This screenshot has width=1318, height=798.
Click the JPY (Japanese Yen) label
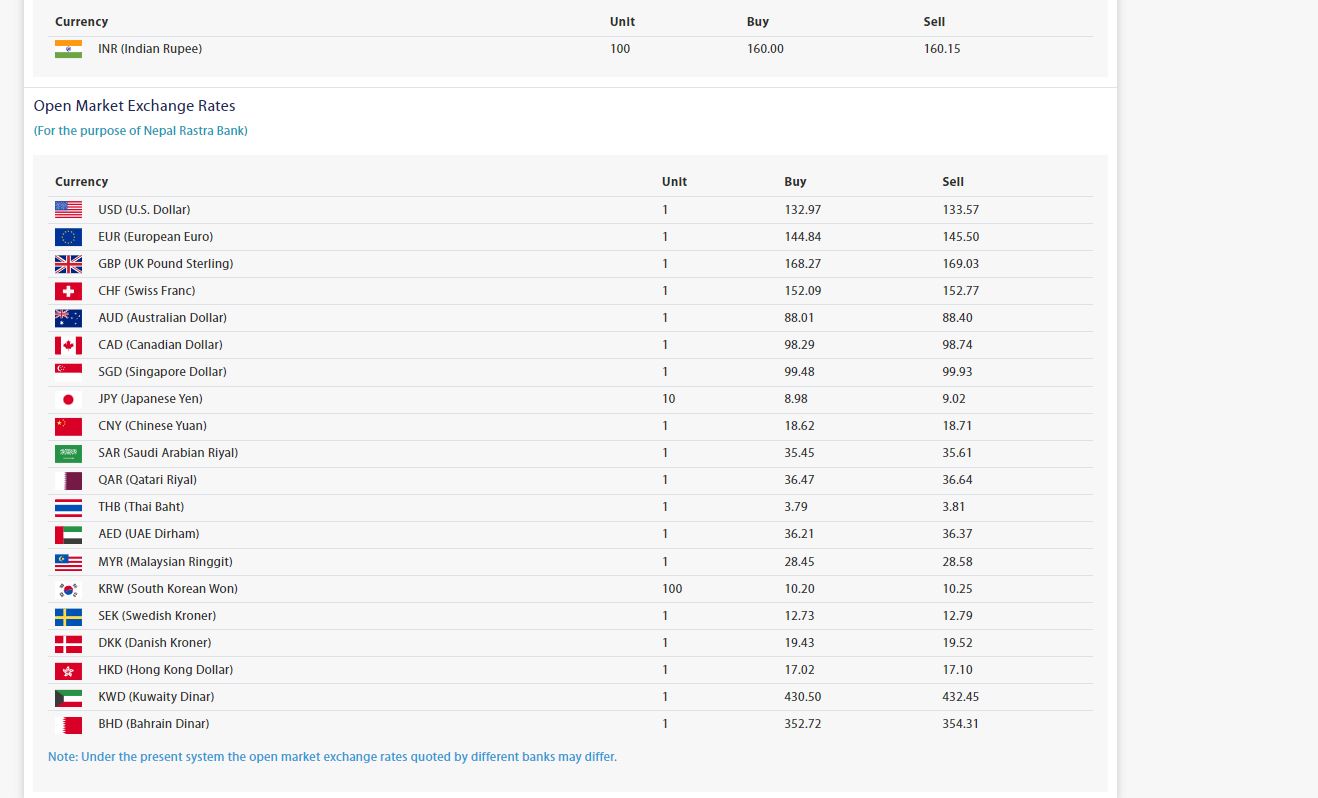point(150,399)
